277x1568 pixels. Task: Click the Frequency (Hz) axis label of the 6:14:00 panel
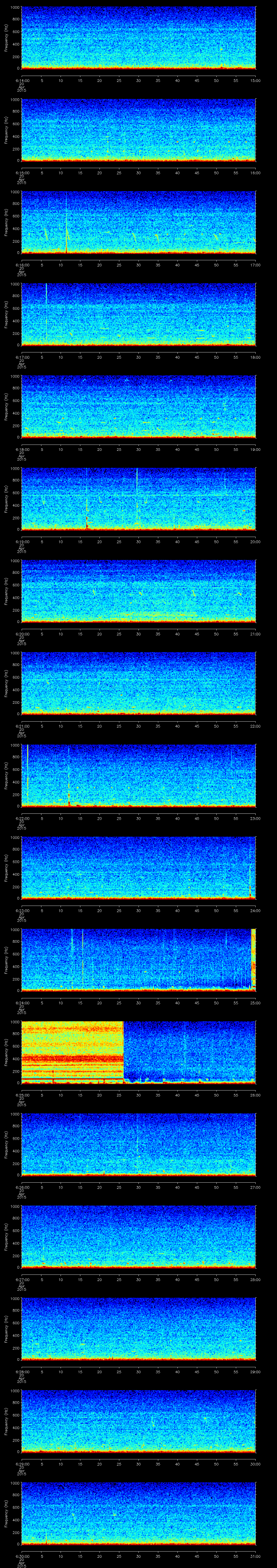click(x=7, y=38)
